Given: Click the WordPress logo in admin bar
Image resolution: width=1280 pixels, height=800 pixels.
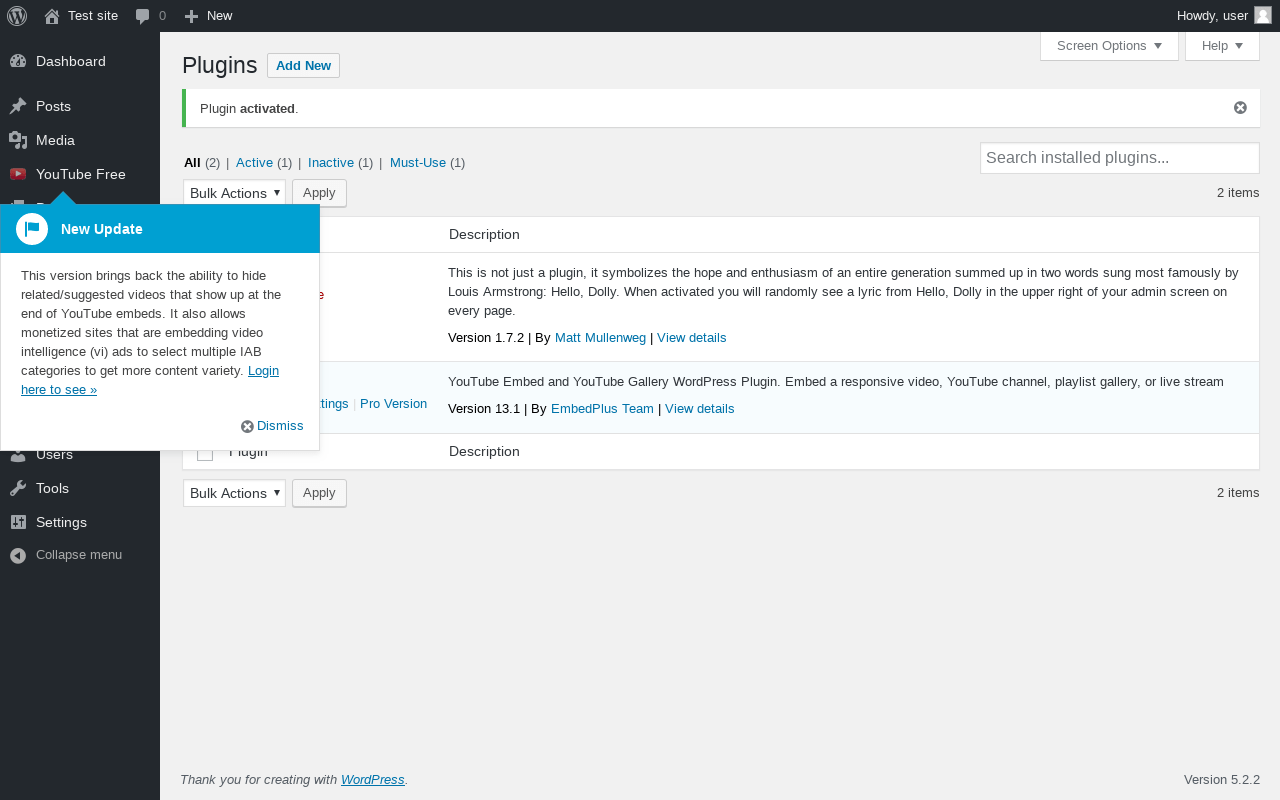Looking at the screenshot, I should (17, 16).
